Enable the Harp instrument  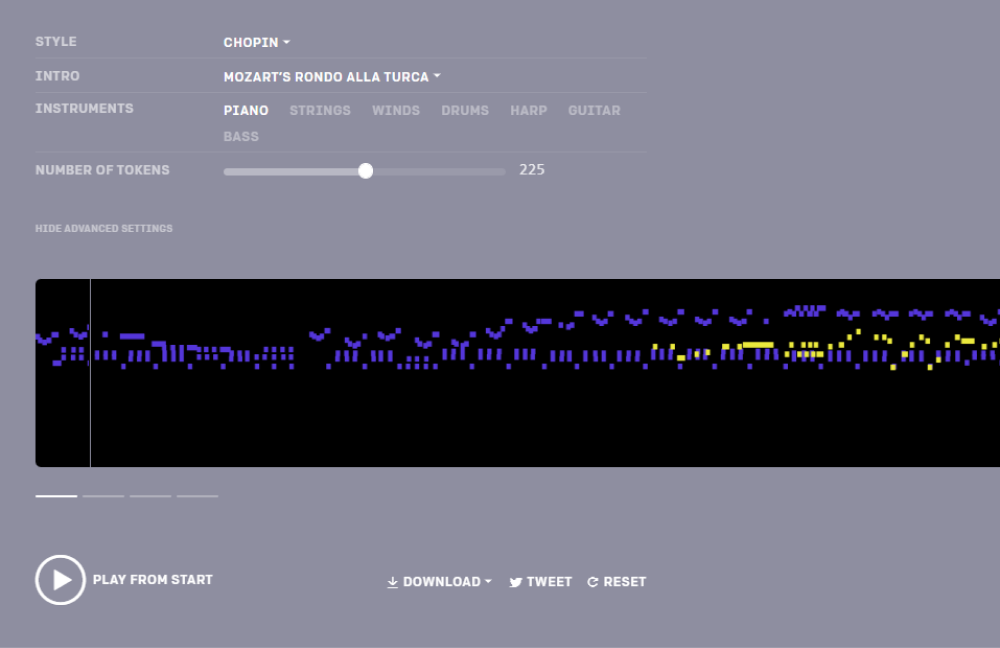tap(528, 110)
